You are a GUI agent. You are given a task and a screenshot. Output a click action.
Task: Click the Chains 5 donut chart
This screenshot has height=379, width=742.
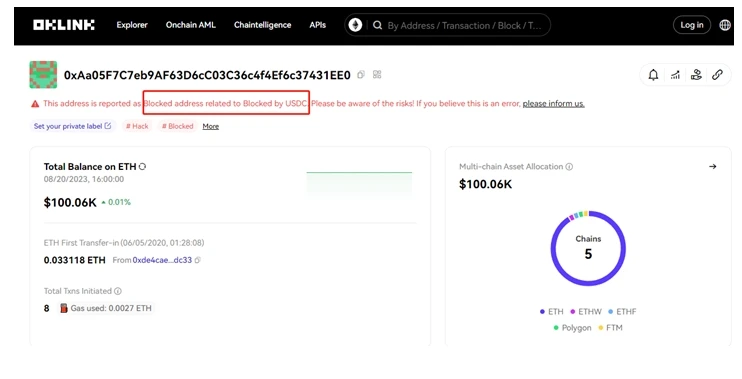(588, 248)
